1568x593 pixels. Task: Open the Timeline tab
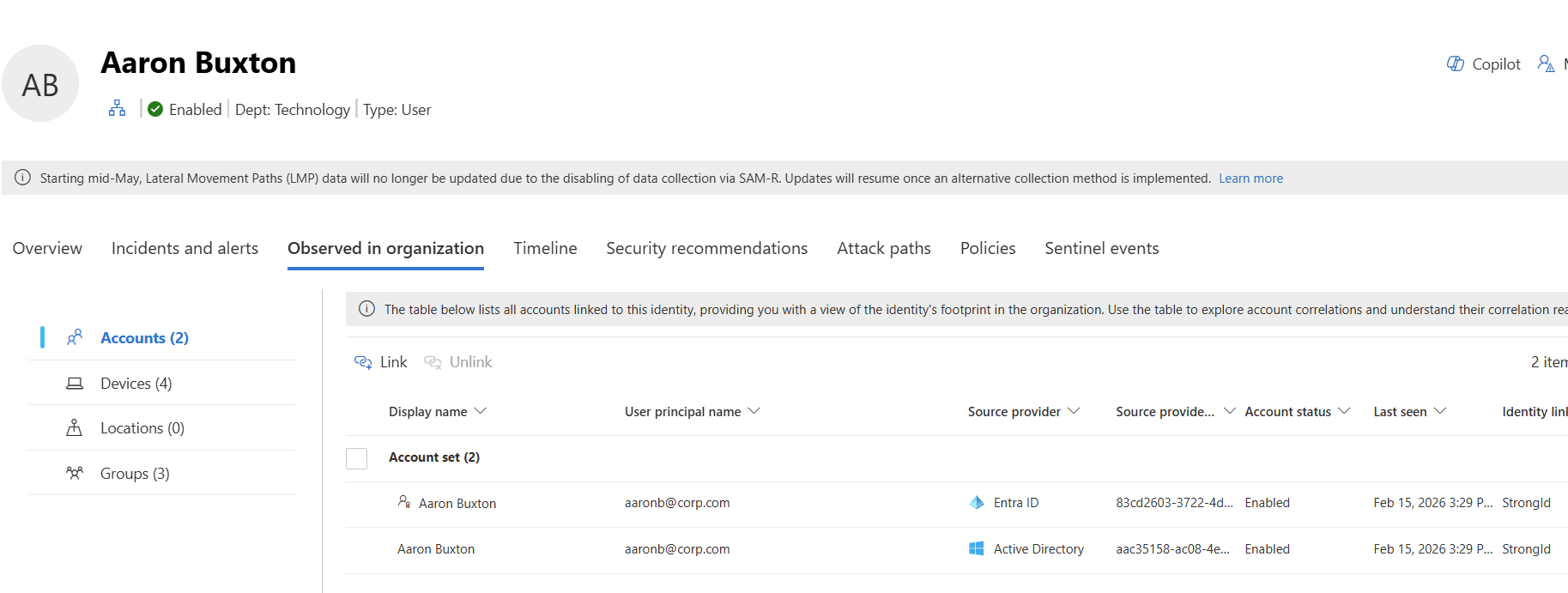coord(545,248)
